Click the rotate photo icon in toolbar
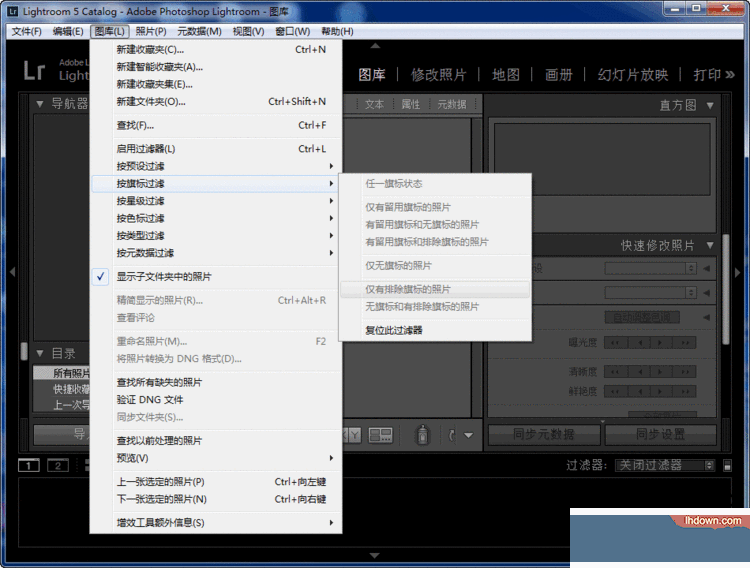 (x=451, y=435)
